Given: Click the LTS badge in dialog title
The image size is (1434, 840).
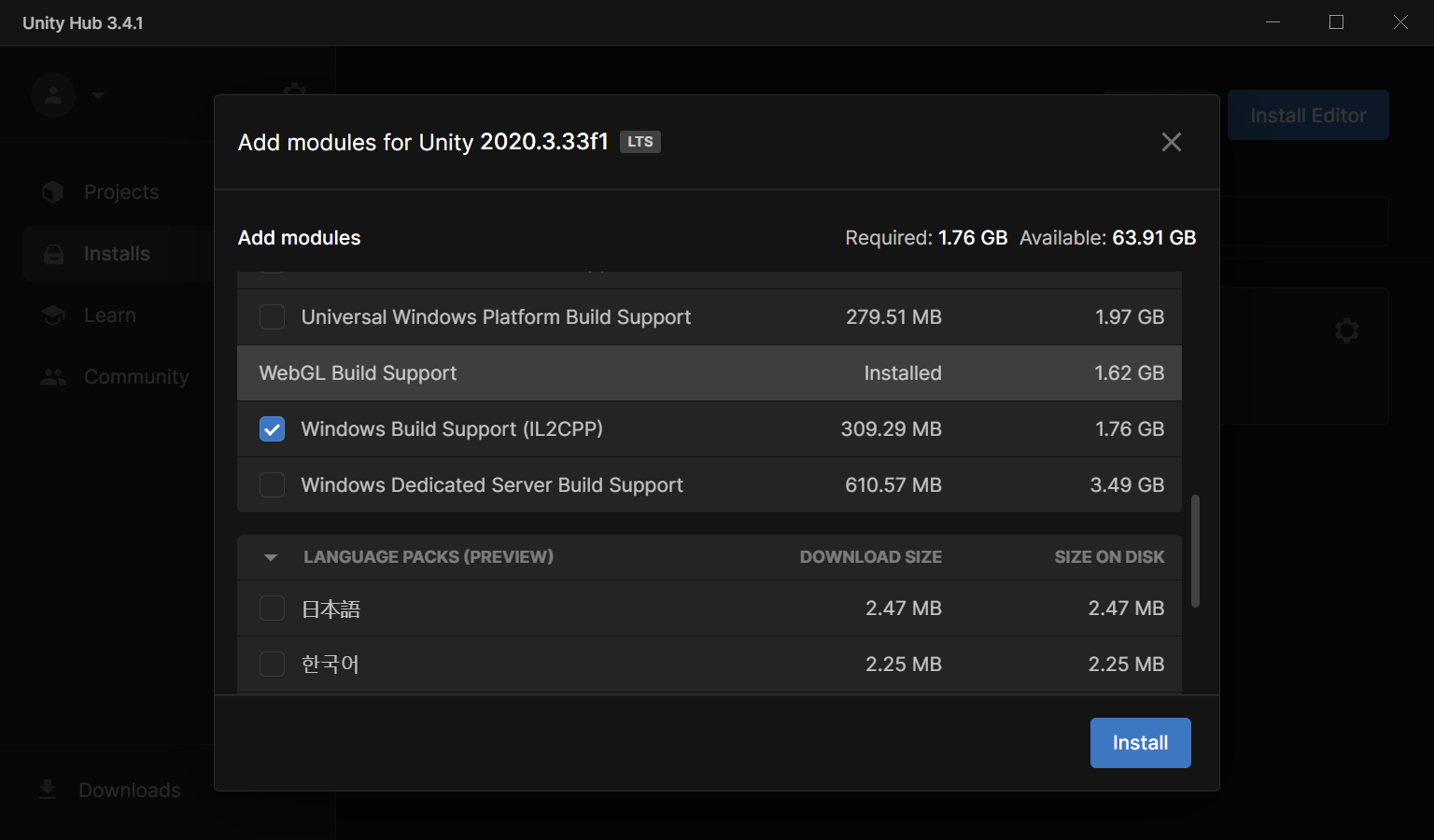Looking at the screenshot, I should point(640,142).
